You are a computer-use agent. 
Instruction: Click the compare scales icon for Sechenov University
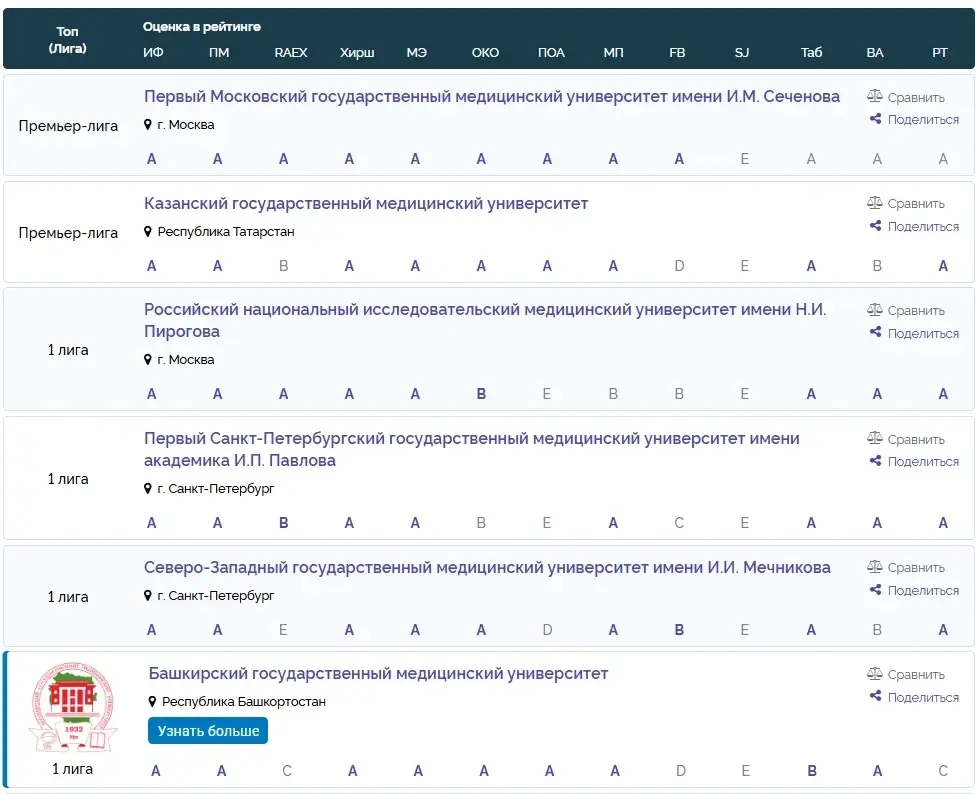pyautogui.click(x=875, y=97)
